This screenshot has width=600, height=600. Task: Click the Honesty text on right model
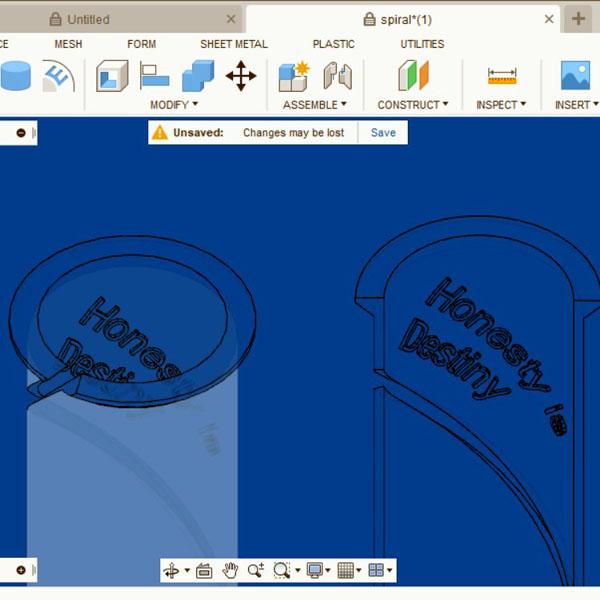click(x=488, y=333)
